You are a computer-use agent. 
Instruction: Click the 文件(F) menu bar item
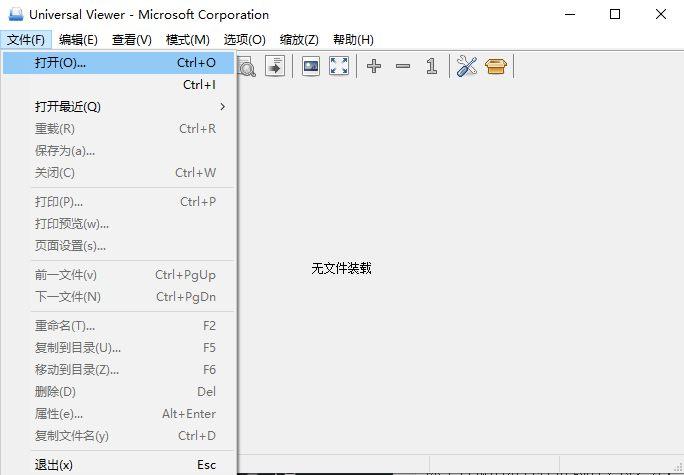point(26,40)
